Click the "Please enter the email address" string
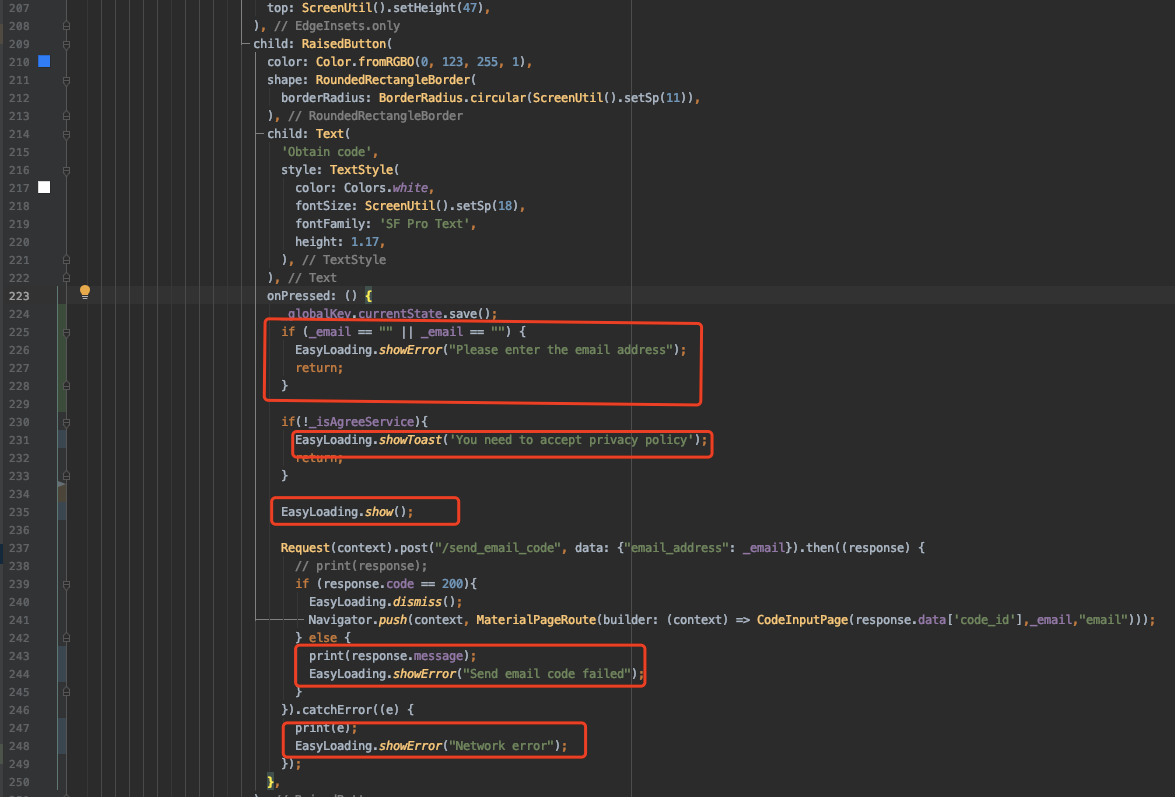1175x797 pixels. 561,350
